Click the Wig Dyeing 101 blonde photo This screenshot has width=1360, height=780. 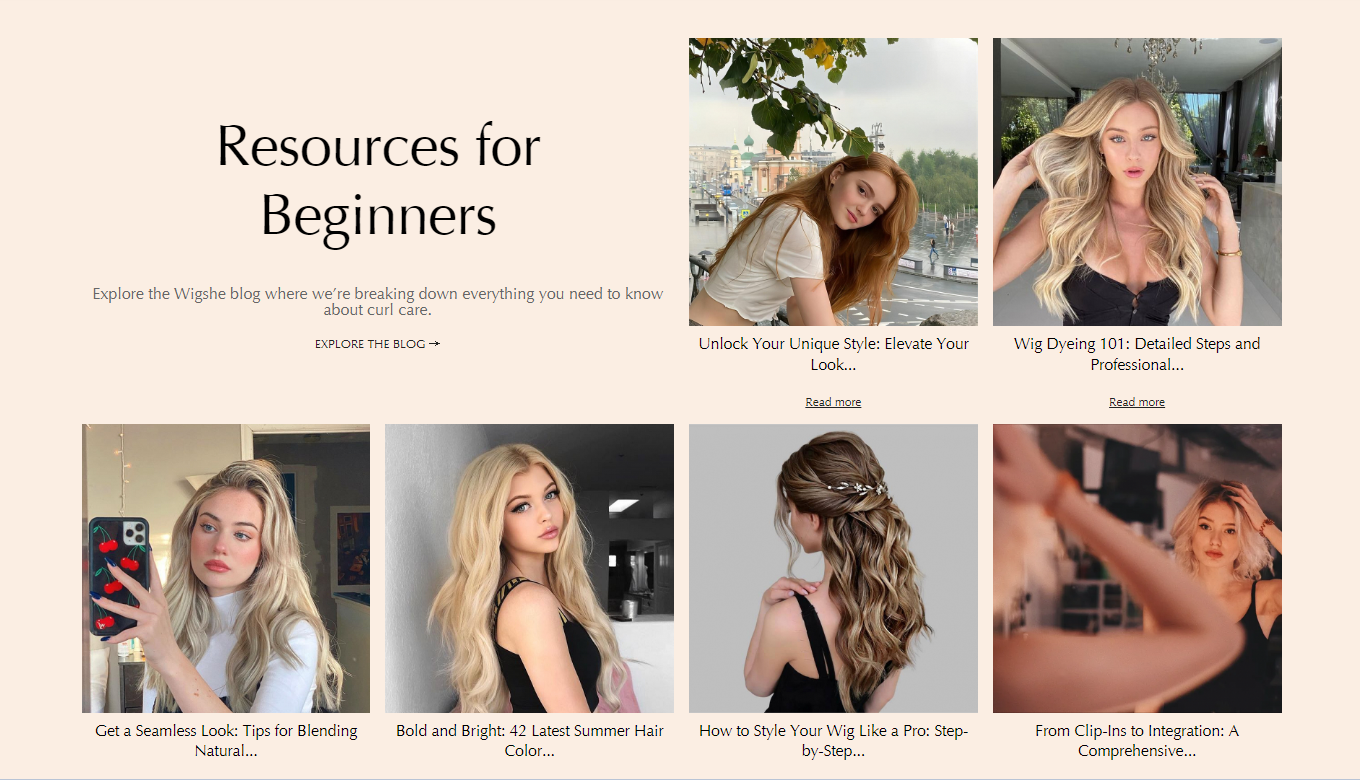coord(1137,182)
